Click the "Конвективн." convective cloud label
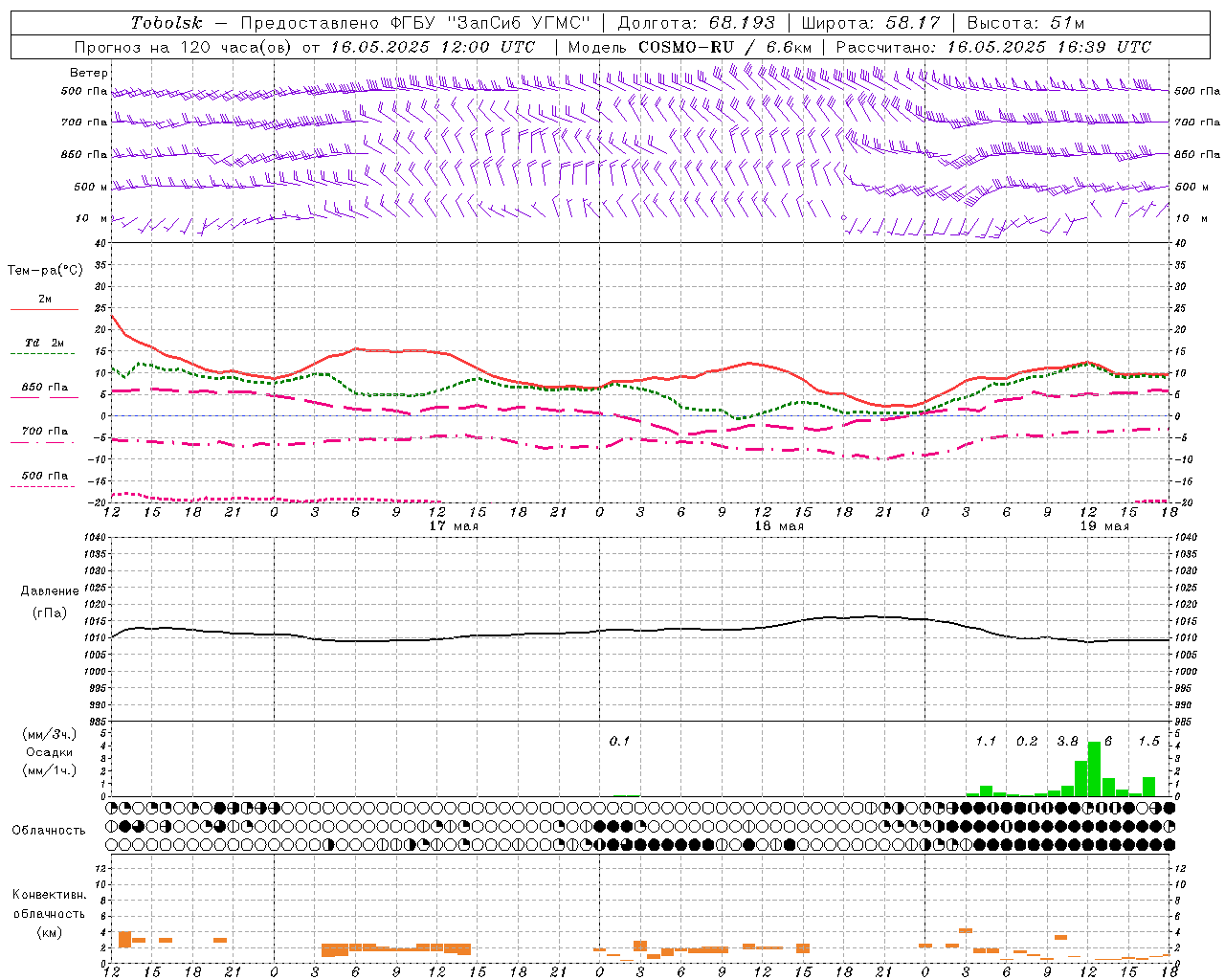Image resolution: width=1225 pixels, height=980 pixels. coord(50,895)
